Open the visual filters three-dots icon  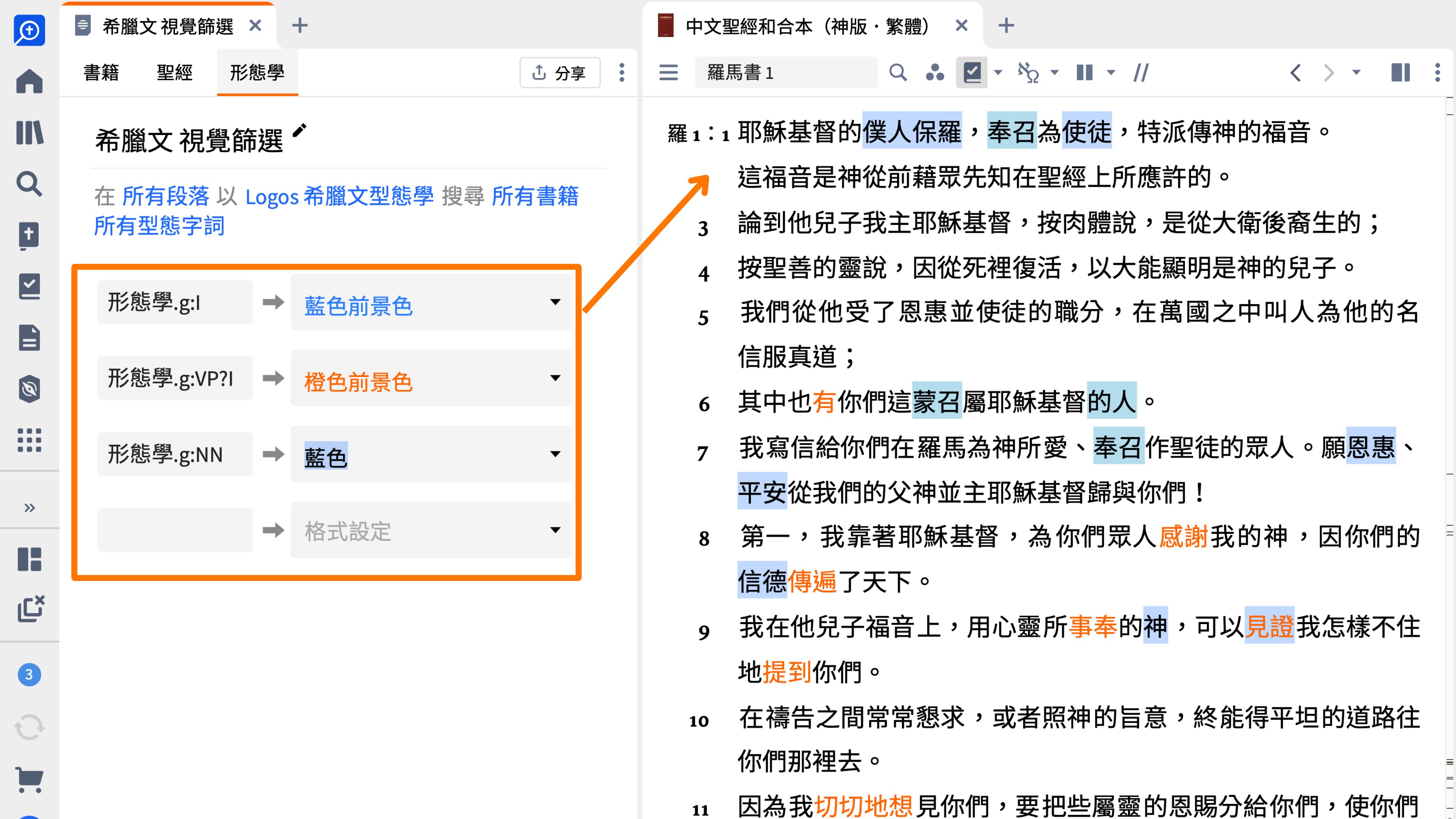pyautogui.click(x=934, y=72)
